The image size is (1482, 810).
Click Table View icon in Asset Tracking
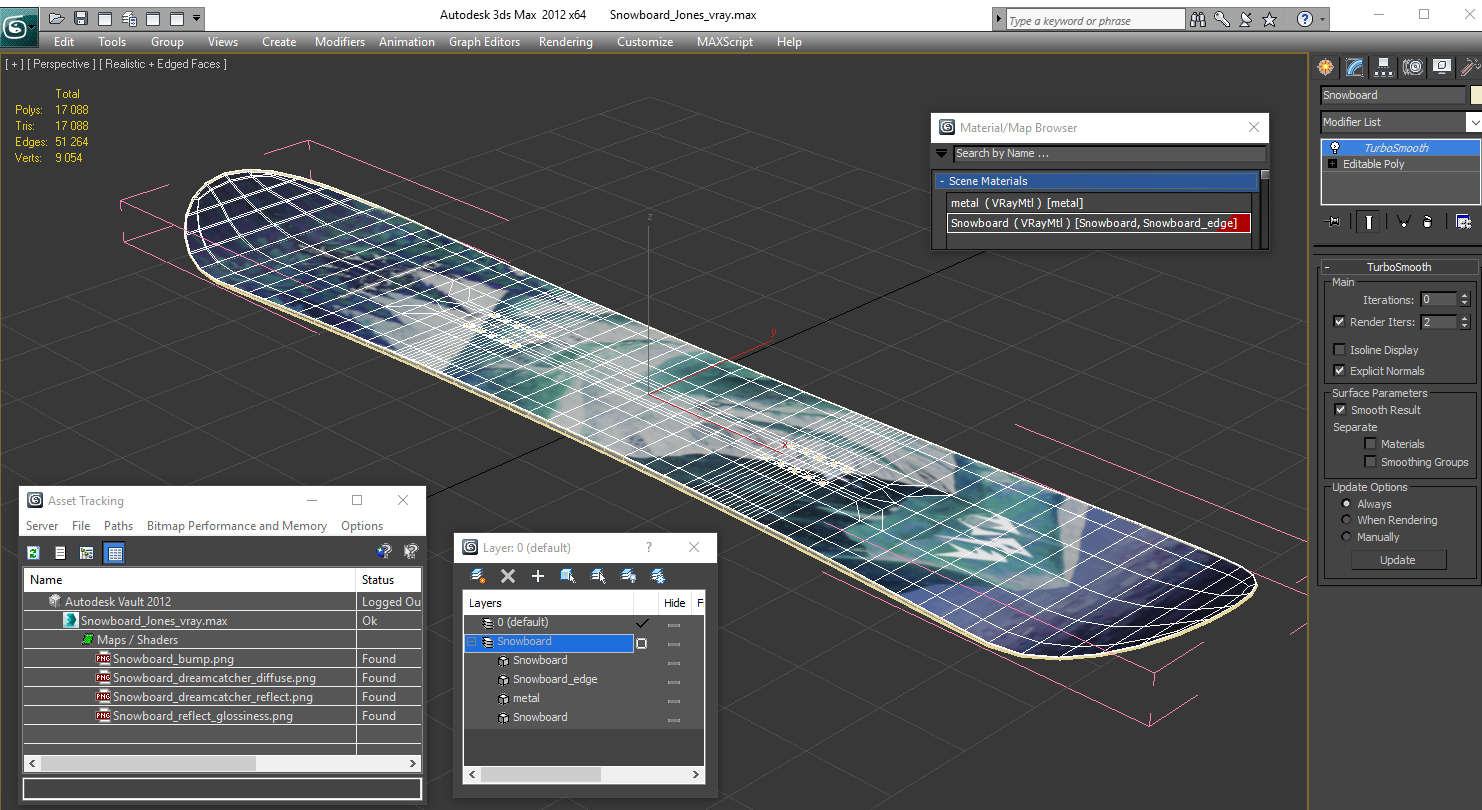tap(114, 553)
